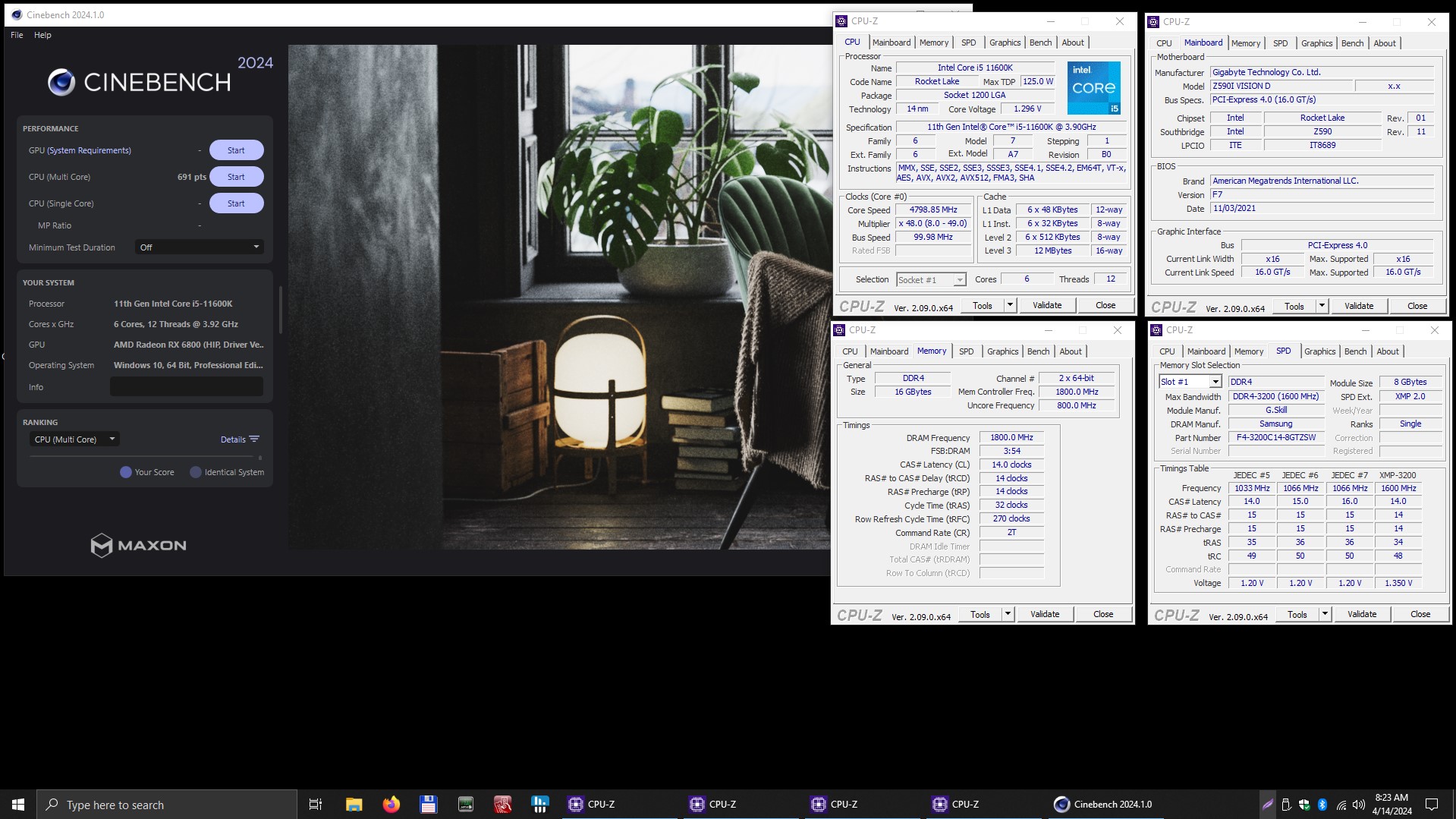Switch to Cinebench 2024.1.0 on the taskbar
The height and width of the screenshot is (819, 1456).
click(1105, 805)
